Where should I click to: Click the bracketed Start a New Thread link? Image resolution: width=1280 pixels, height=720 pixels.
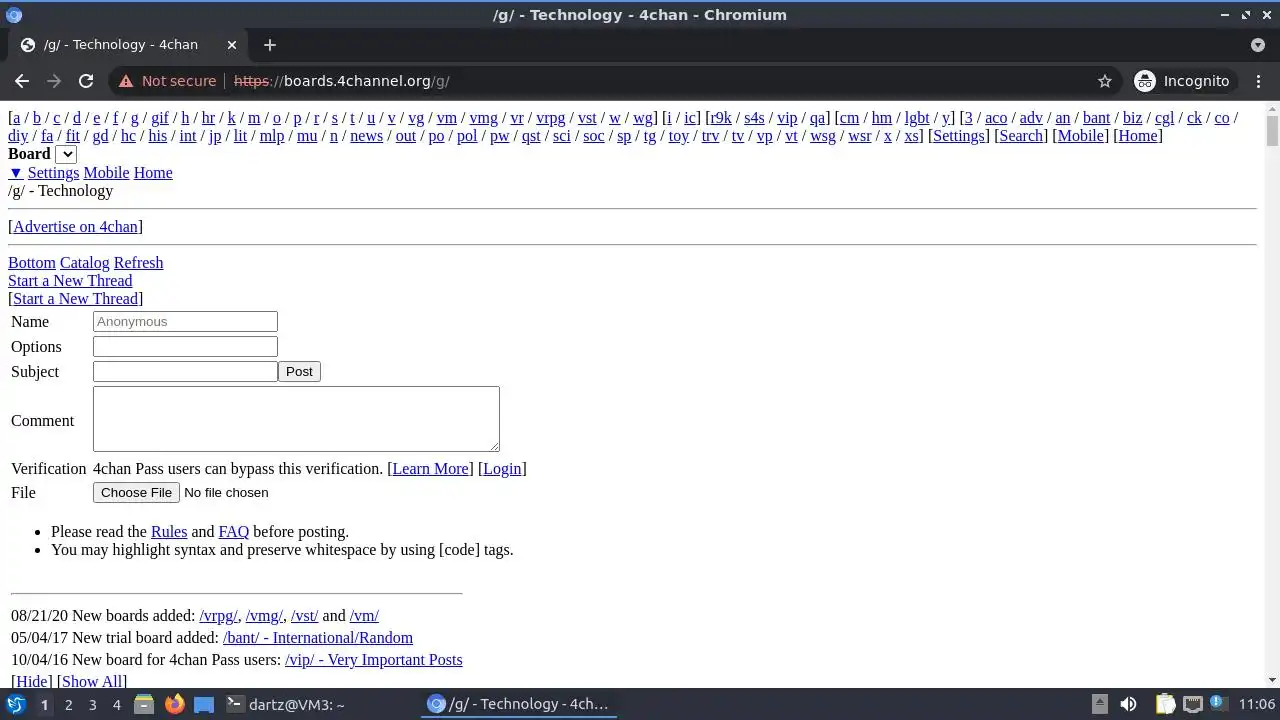pos(75,299)
